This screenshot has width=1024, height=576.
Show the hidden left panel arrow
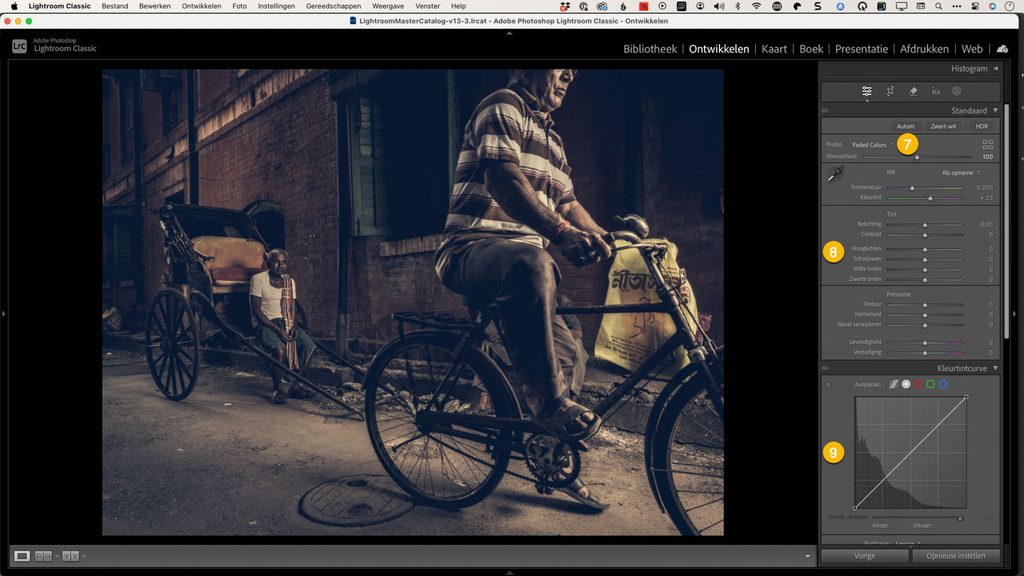(x=3, y=314)
